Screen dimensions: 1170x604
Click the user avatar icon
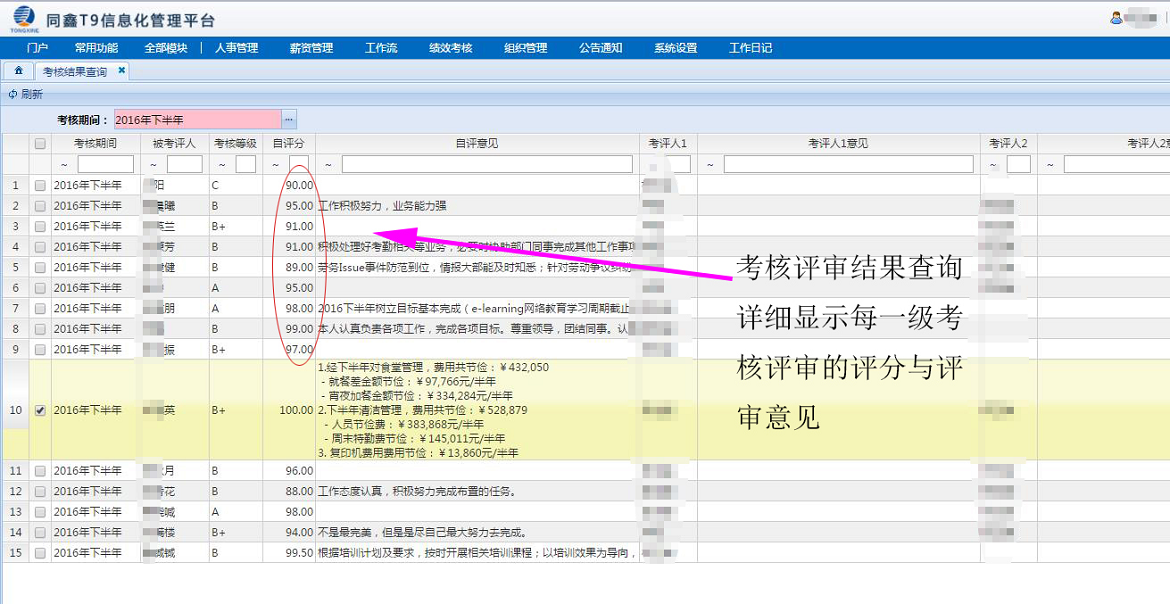(1116, 17)
